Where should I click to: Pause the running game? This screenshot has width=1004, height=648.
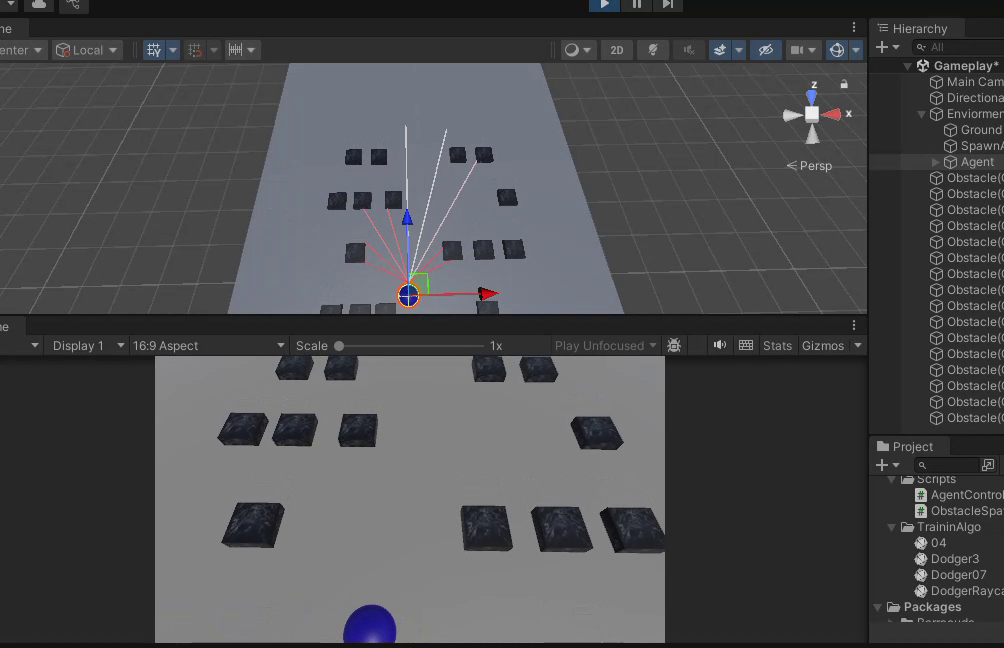point(637,5)
